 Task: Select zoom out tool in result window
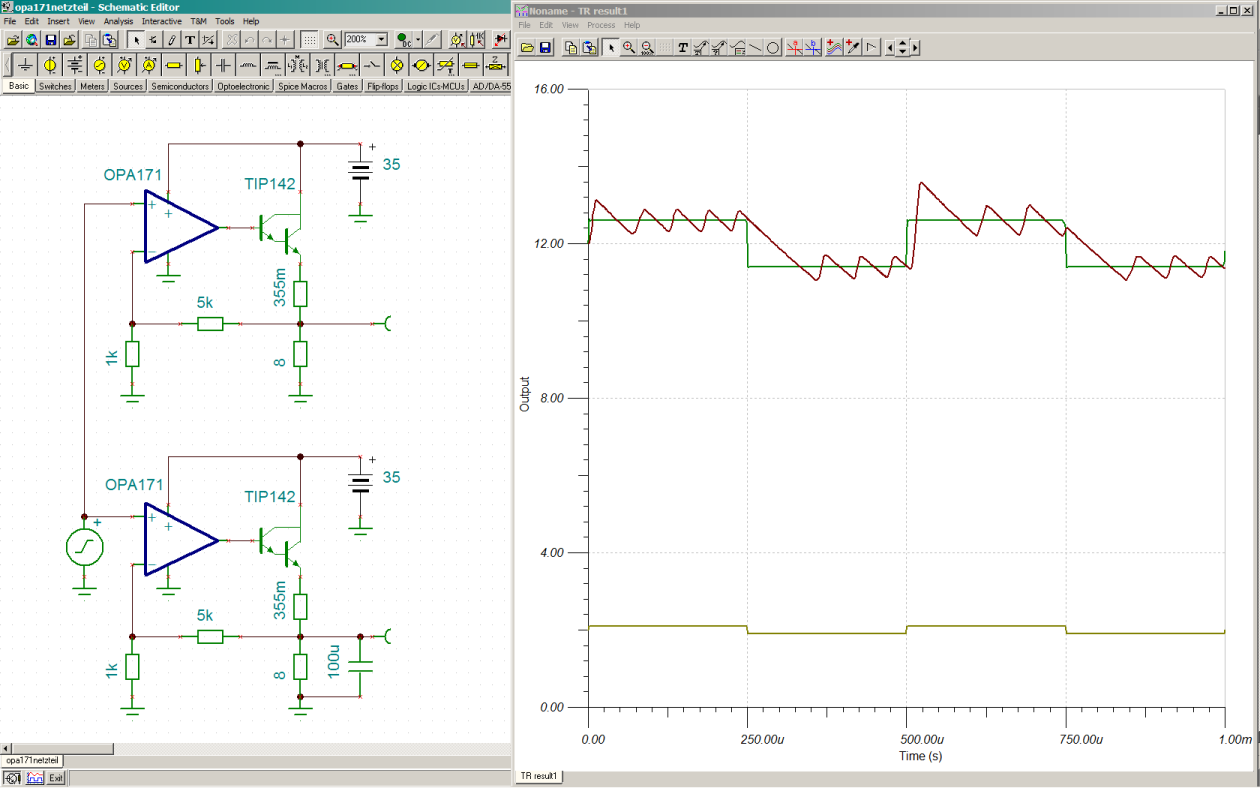point(647,47)
